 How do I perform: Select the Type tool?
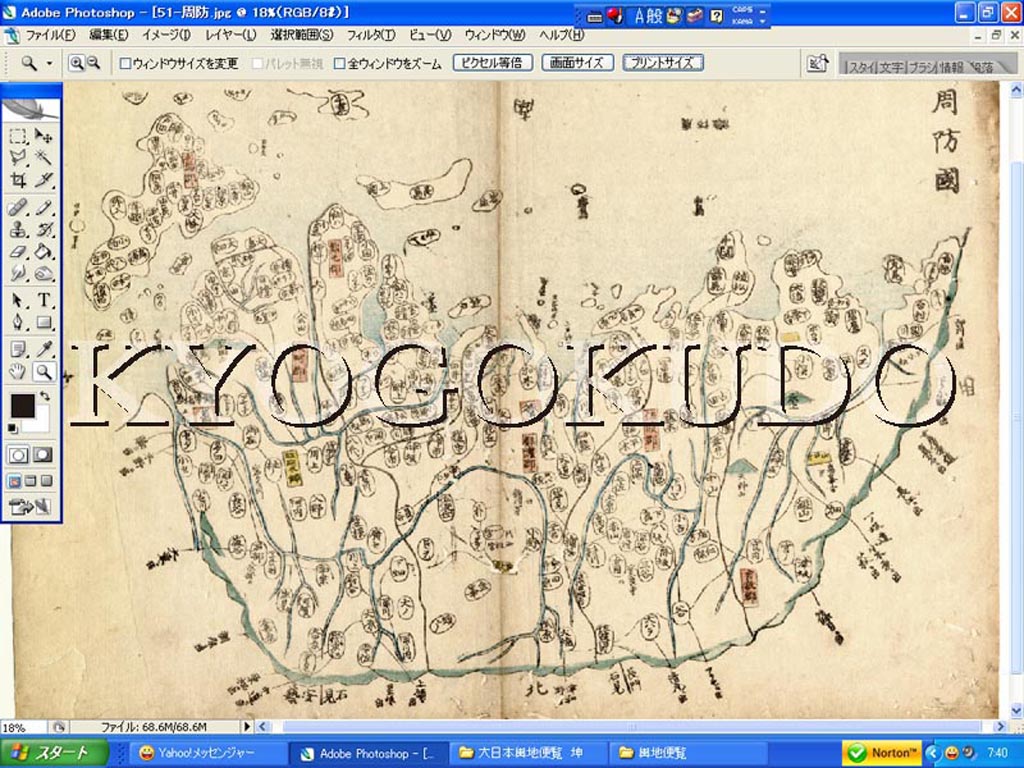(x=43, y=300)
